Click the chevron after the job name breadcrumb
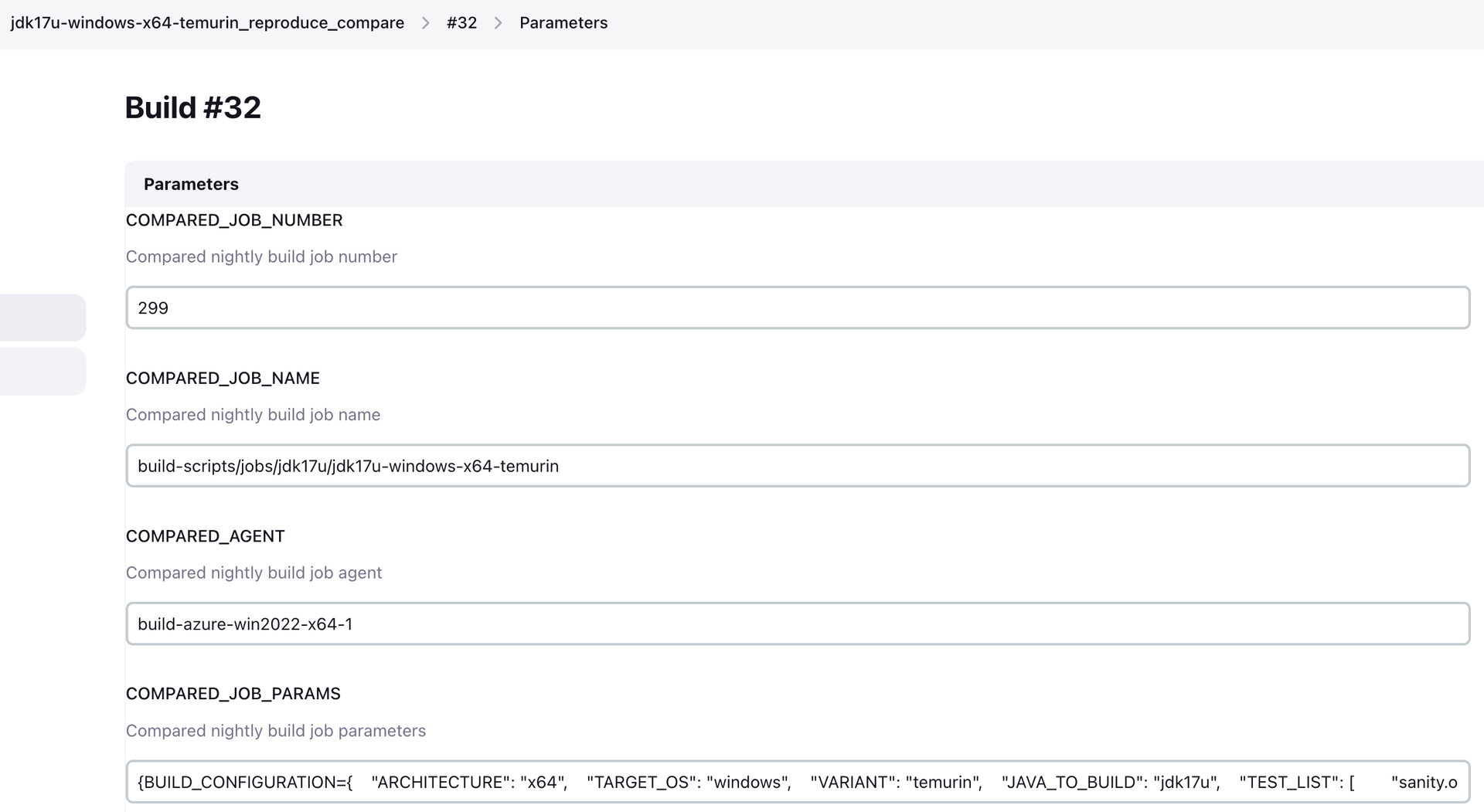This screenshot has width=1484, height=812. [424, 22]
